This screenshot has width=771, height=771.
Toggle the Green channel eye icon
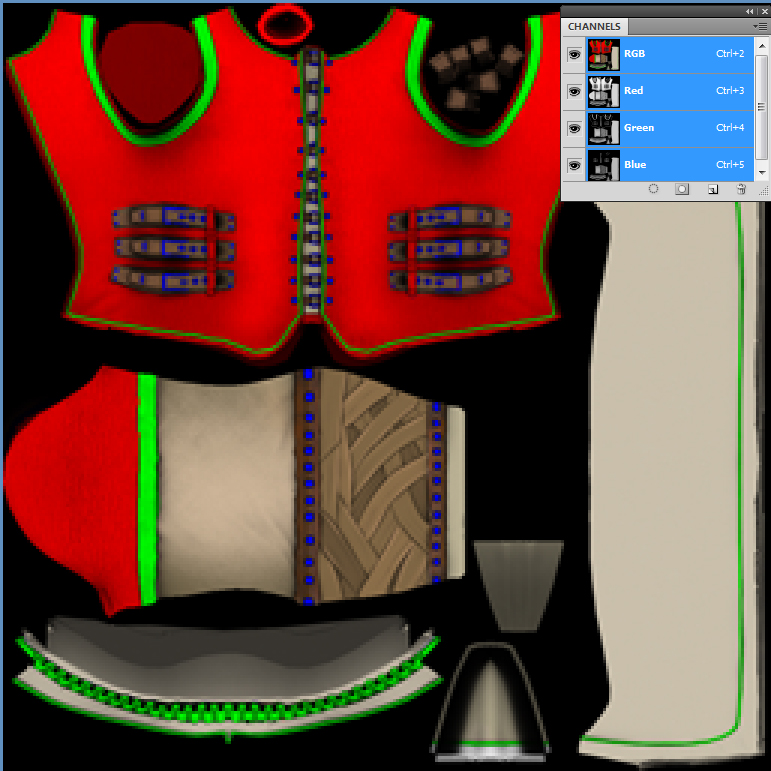click(x=574, y=128)
